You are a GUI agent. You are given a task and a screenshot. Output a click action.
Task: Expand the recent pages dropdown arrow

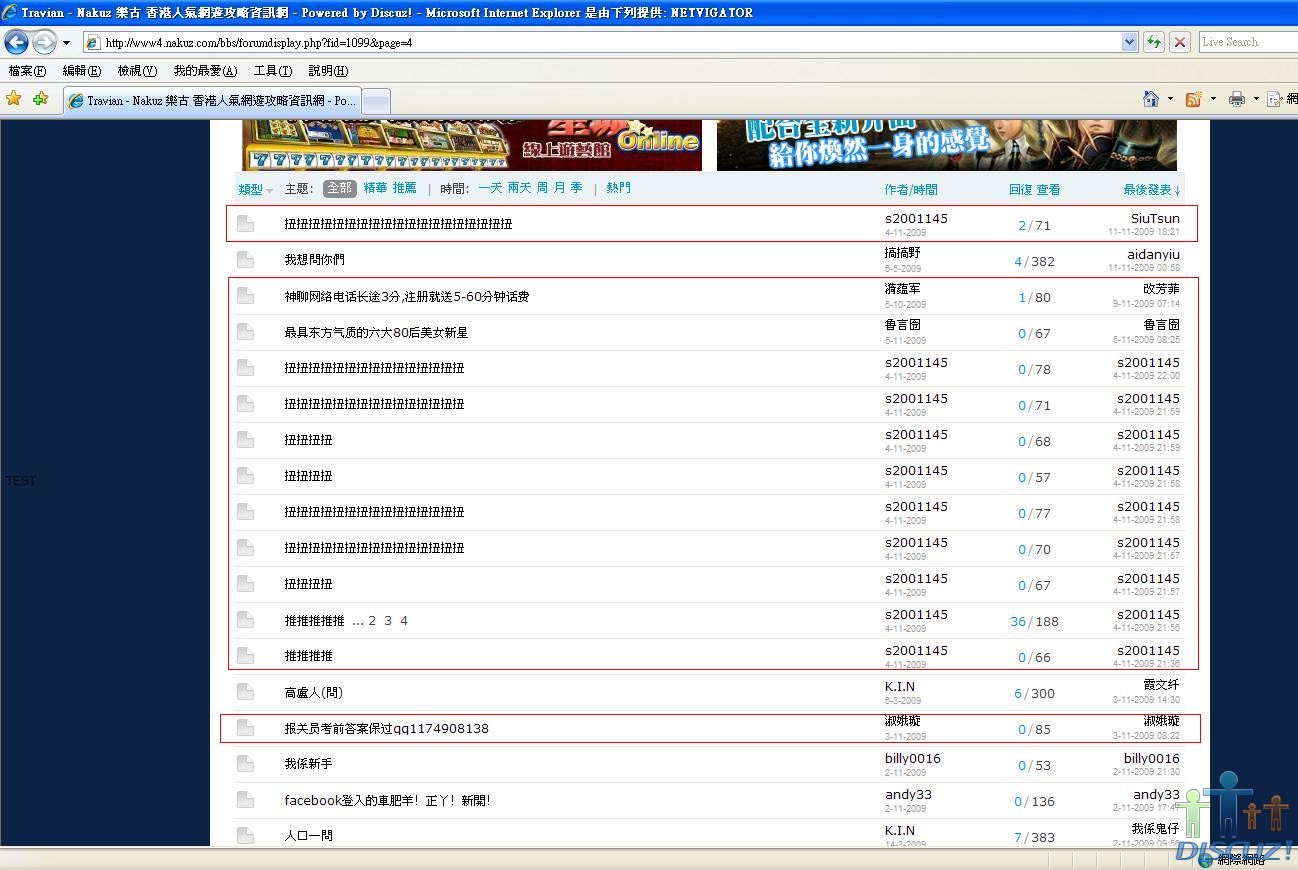[x=66, y=43]
